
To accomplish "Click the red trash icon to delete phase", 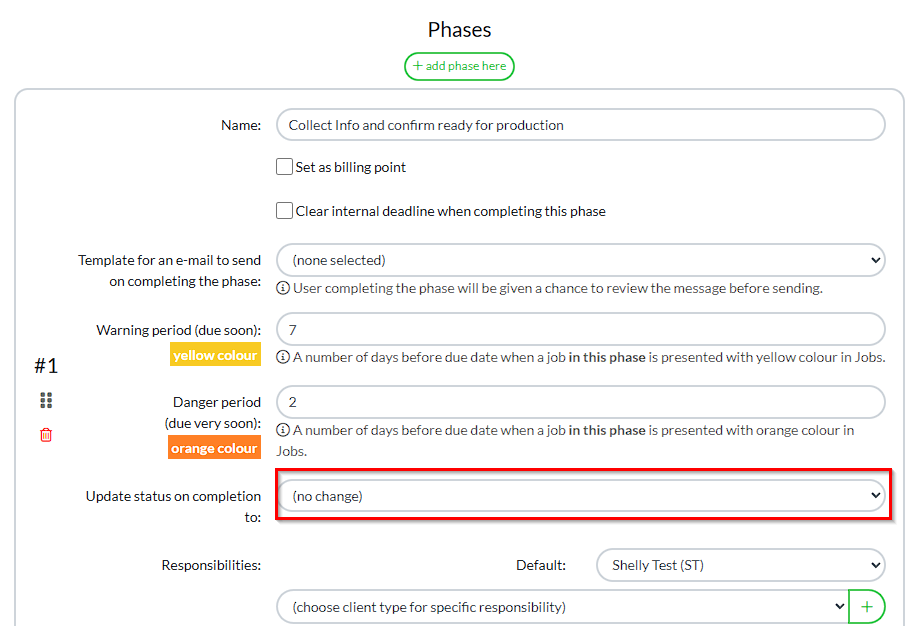I will click(46, 435).
